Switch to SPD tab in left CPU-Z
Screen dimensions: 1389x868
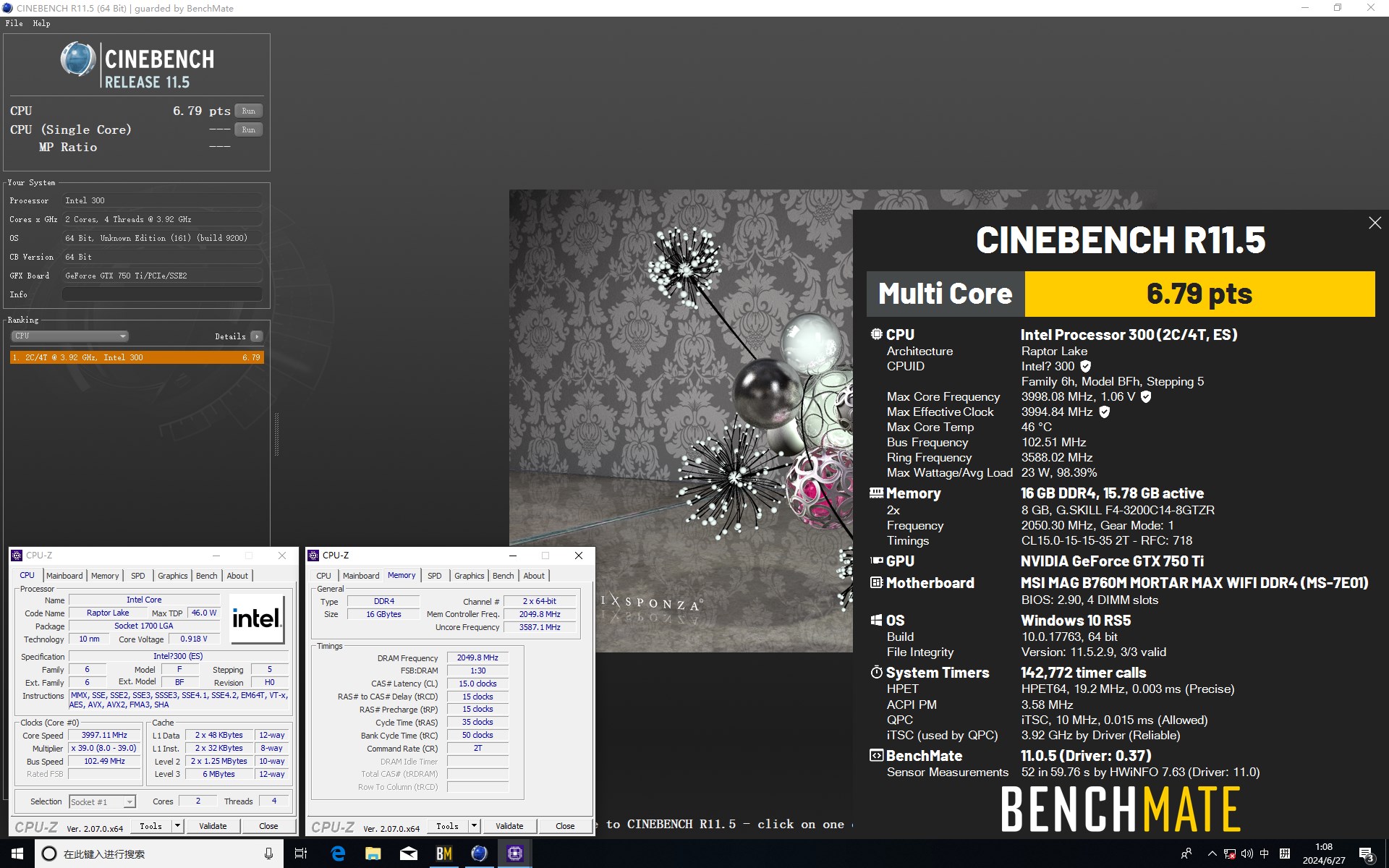[137, 576]
